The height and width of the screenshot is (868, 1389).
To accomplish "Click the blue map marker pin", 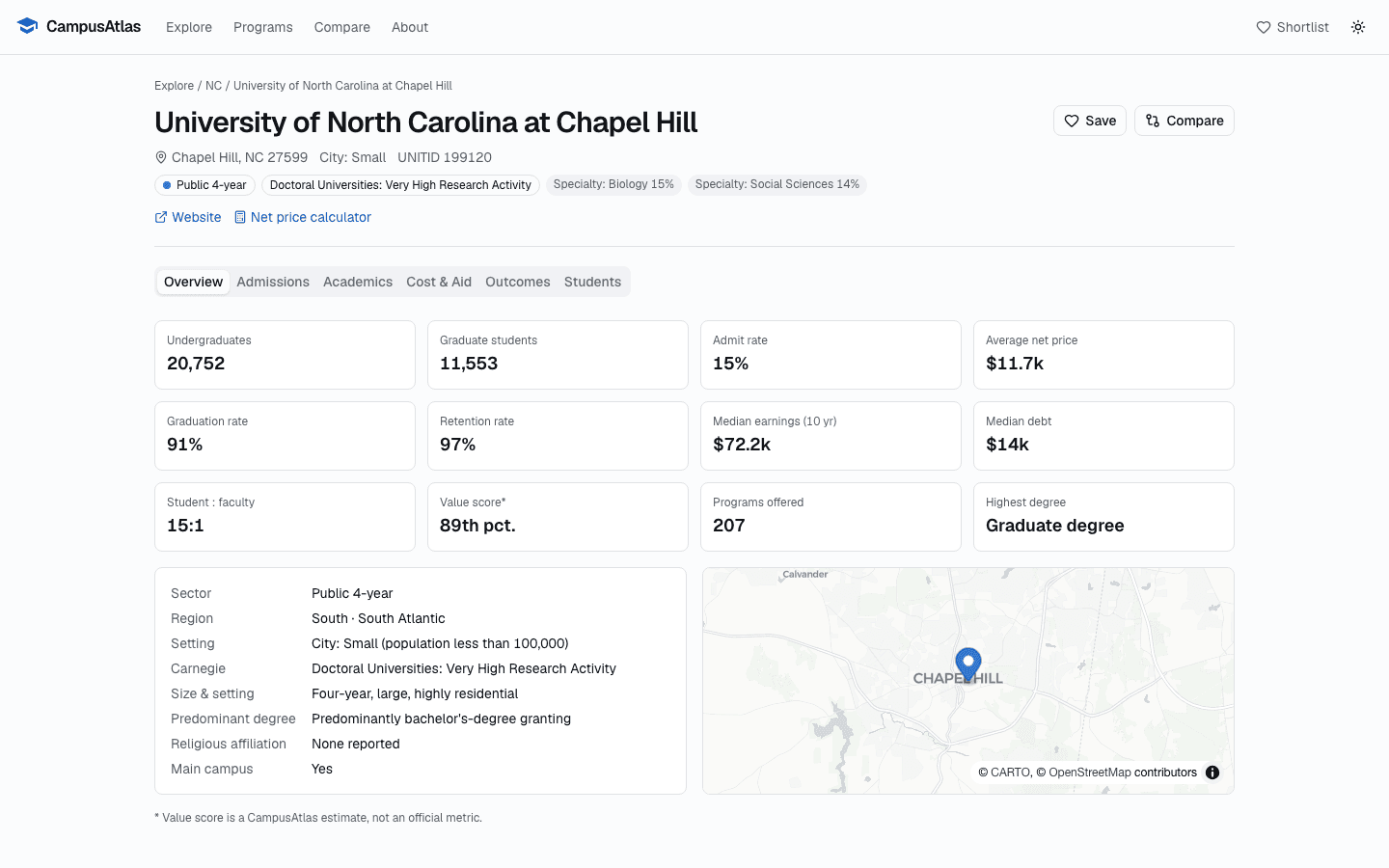I will 968,665.
